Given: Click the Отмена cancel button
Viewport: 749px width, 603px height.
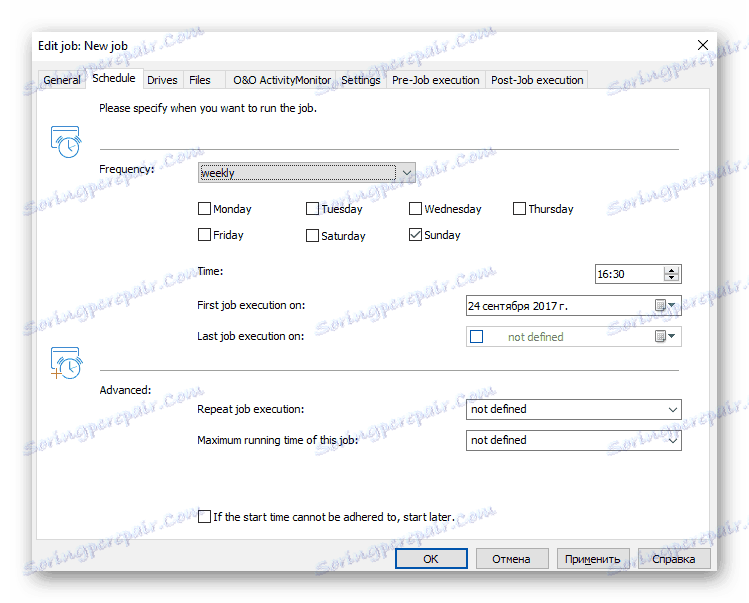Looking at the screenshot, I should [x=511, y=559].
